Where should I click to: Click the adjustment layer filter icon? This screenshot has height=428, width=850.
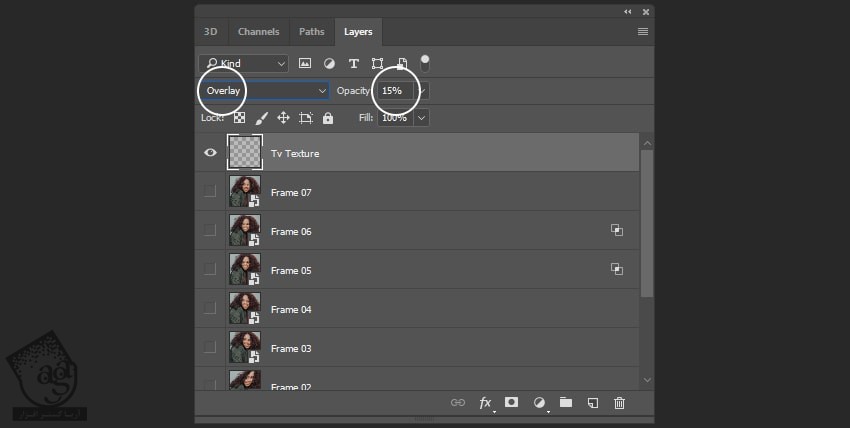click(329, 63)
